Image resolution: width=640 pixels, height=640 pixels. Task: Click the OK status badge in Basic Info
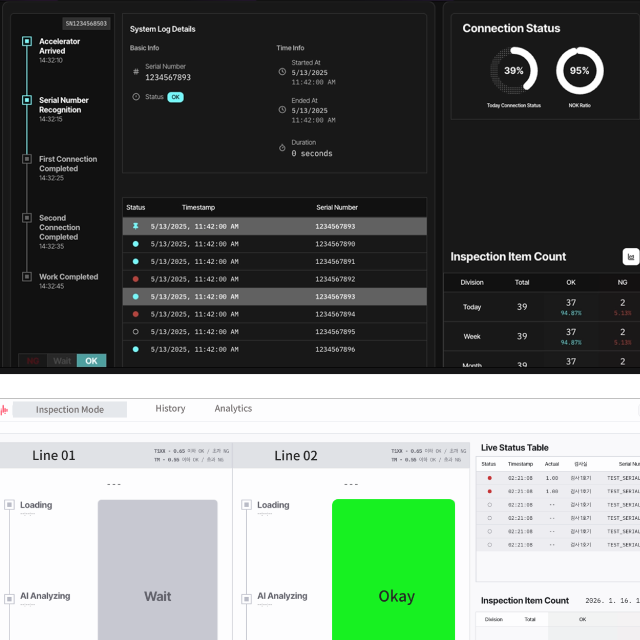[175, 97]
